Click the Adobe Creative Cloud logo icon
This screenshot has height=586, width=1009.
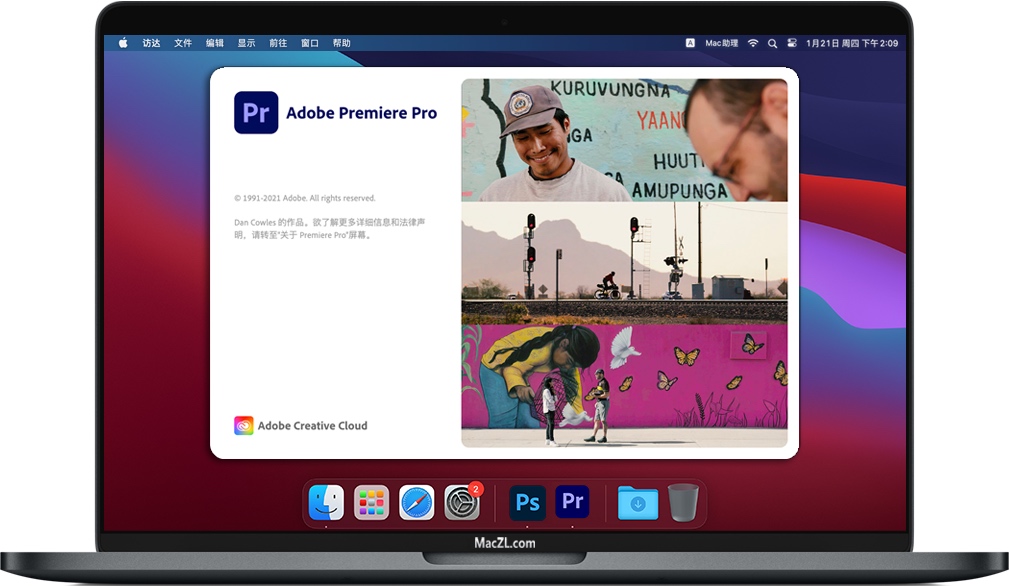[x=243, y=426]
